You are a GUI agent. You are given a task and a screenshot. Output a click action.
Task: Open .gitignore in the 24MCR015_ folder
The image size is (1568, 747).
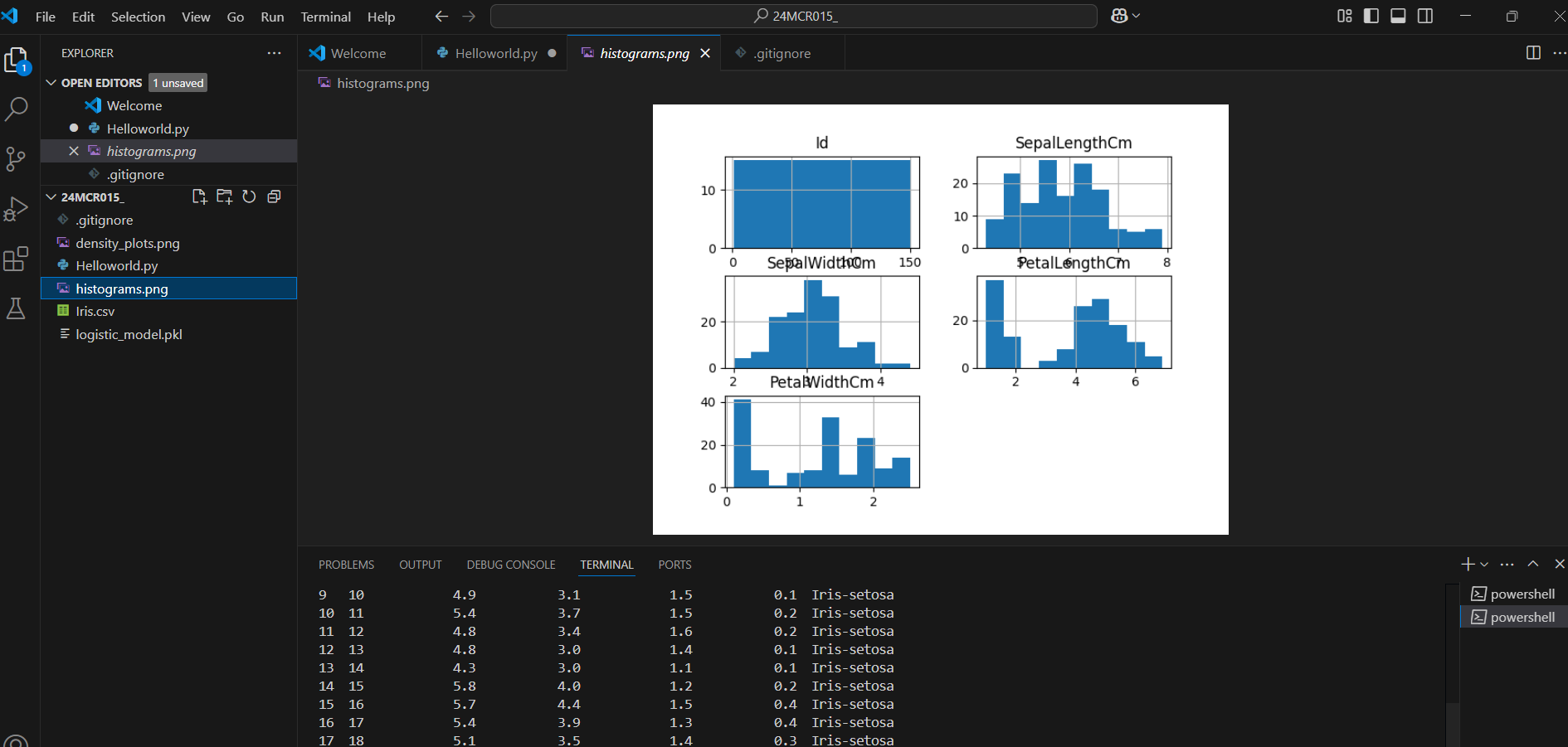169,220
